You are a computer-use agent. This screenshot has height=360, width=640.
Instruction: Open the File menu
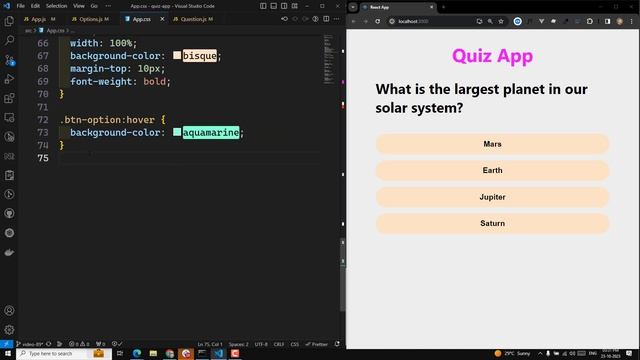click(x=20, y=6)
